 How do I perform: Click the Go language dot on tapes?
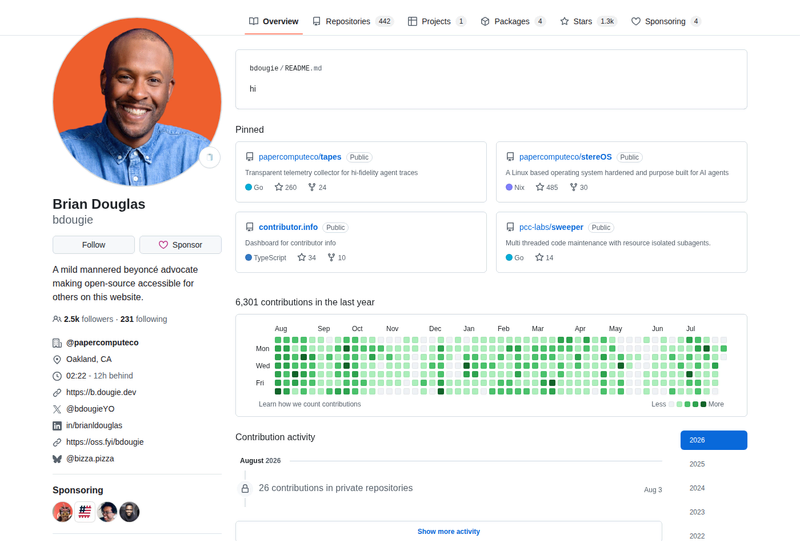[248, 187]
